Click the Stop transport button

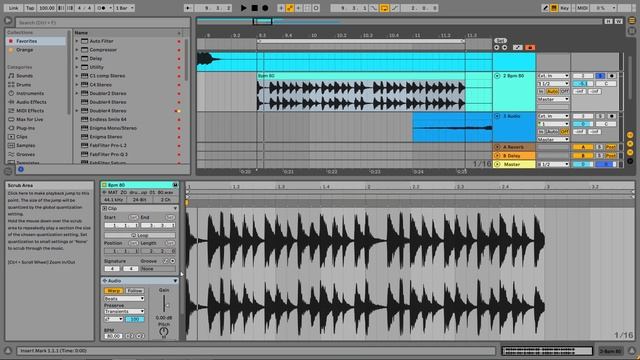click(254, 8)
